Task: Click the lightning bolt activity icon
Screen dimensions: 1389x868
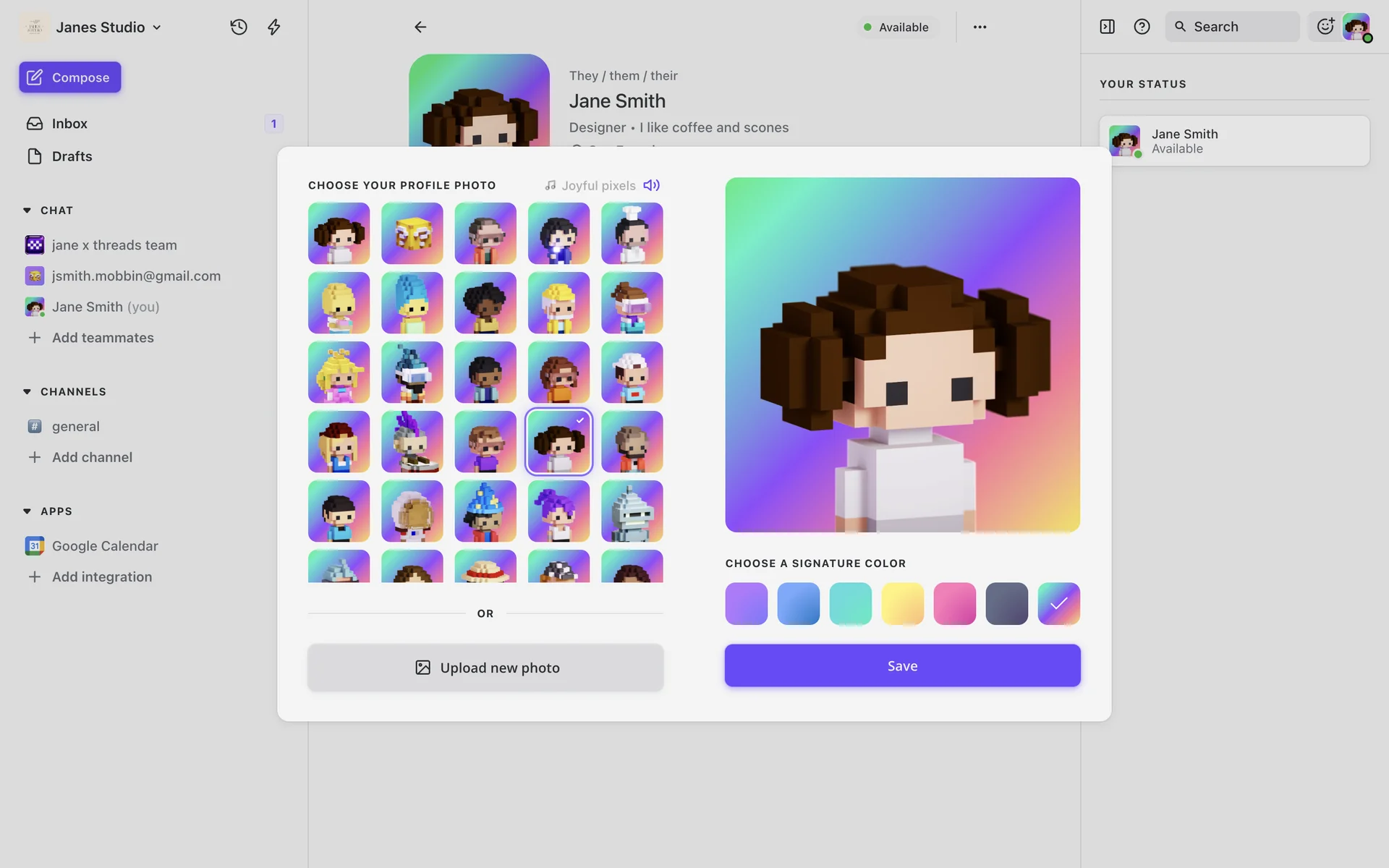Action: click(x=273, y=27)
